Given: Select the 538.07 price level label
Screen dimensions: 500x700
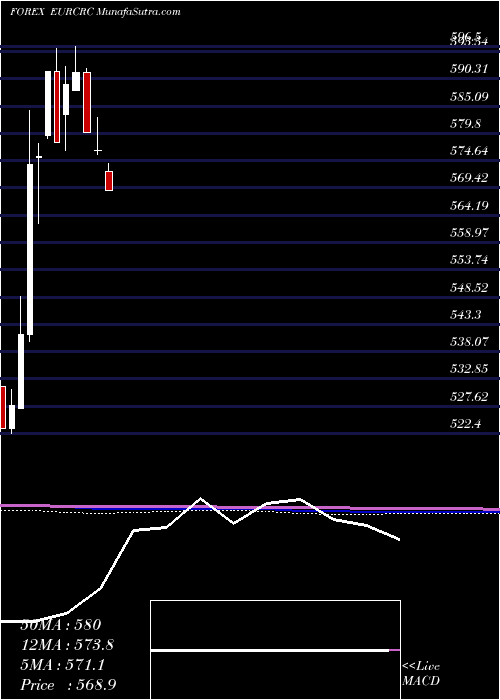Looking at the screenshot, I should (468, 342).
